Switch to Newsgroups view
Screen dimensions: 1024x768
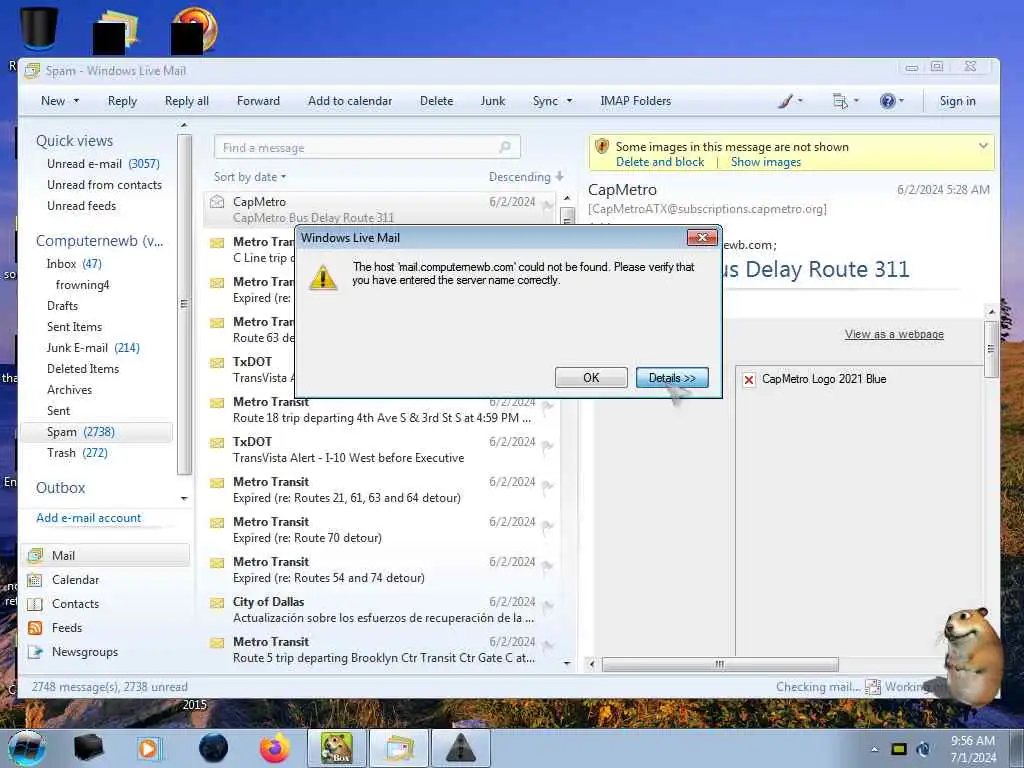[x=84, y=652]
